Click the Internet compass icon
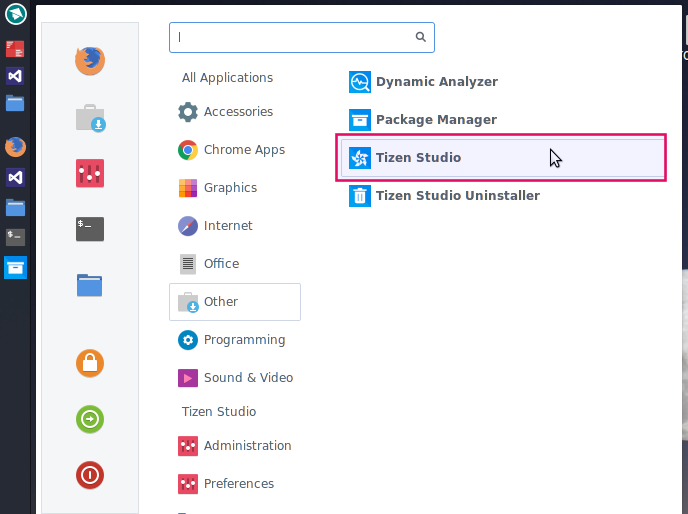 point(188,226)
